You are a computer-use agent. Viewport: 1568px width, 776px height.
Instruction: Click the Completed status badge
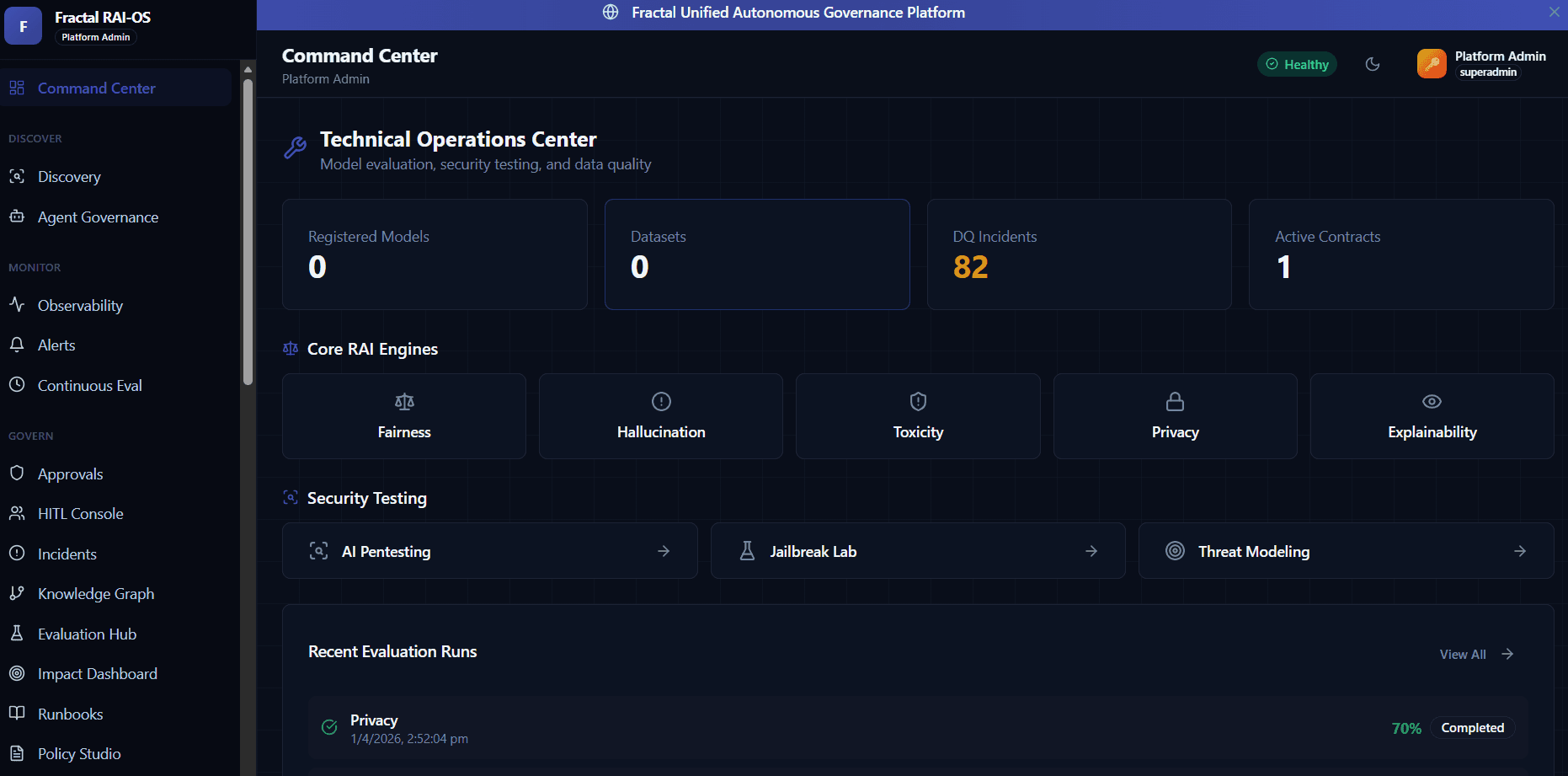pyautogui.click(x=1472, y=728)
